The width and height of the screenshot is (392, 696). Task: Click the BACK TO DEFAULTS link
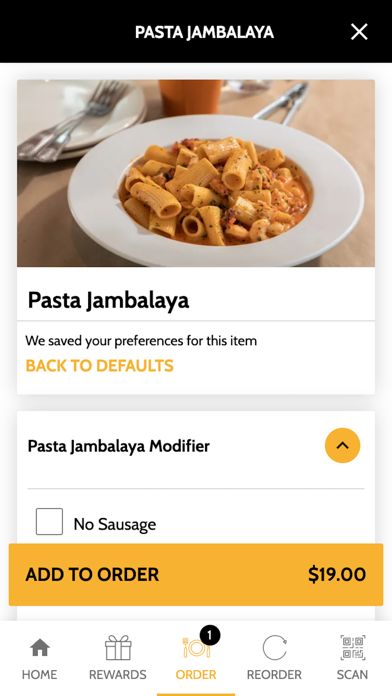coord(99,366)
